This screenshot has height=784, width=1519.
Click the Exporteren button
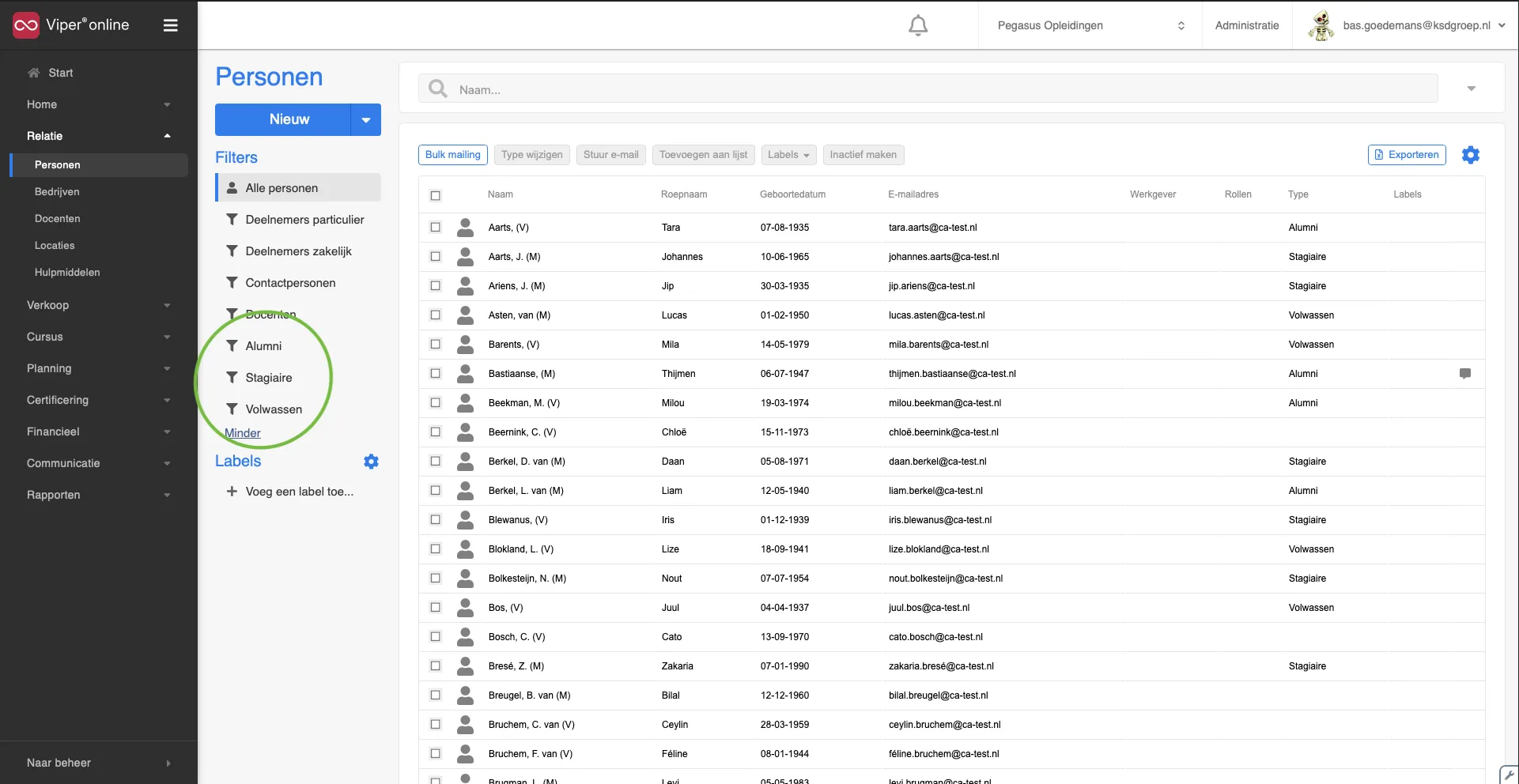tap(1407, 155)
